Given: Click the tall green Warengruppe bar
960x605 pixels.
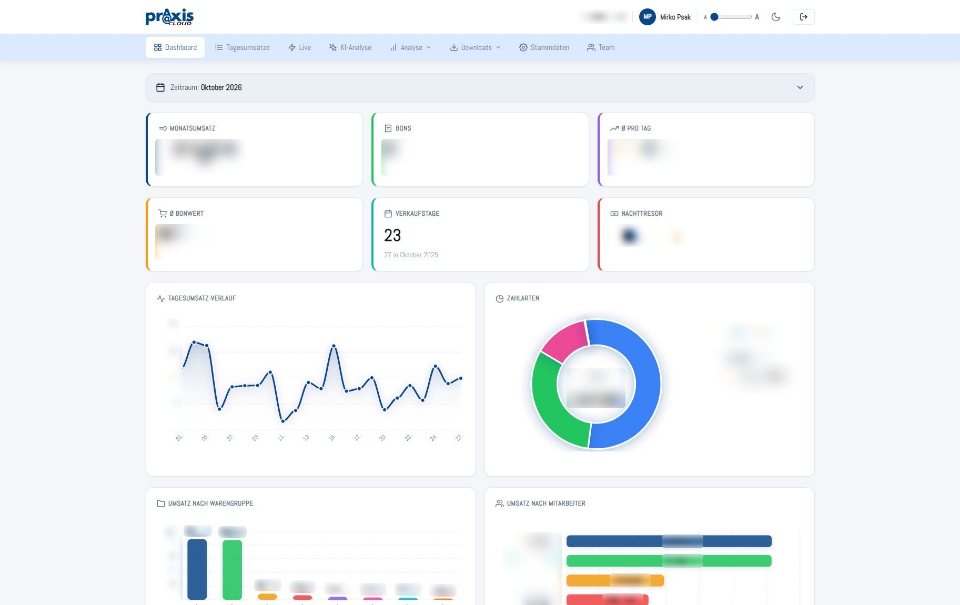Looking at the screenshot, I should click(x=232, y=569).
